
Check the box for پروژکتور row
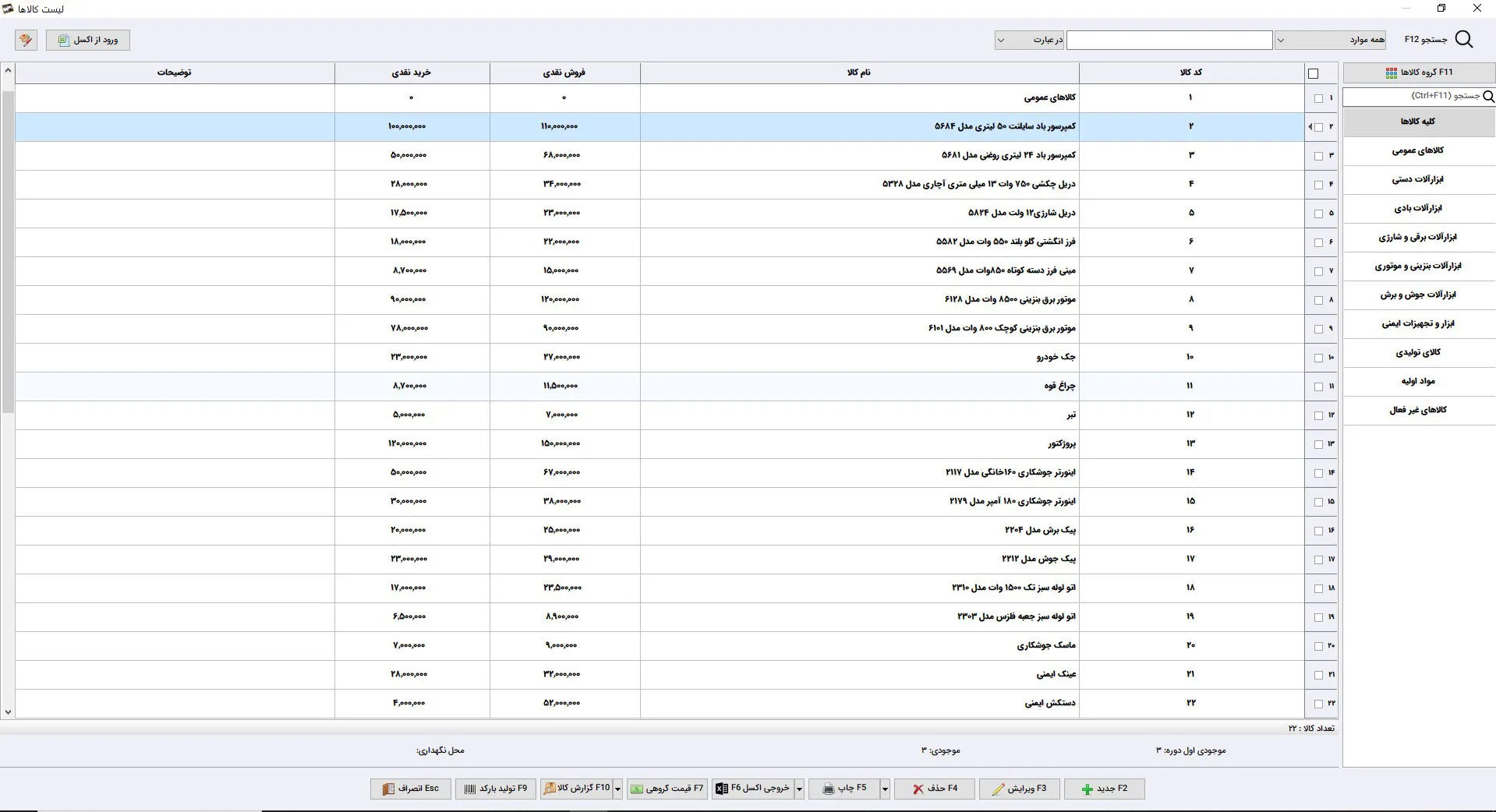(1318, 444)
